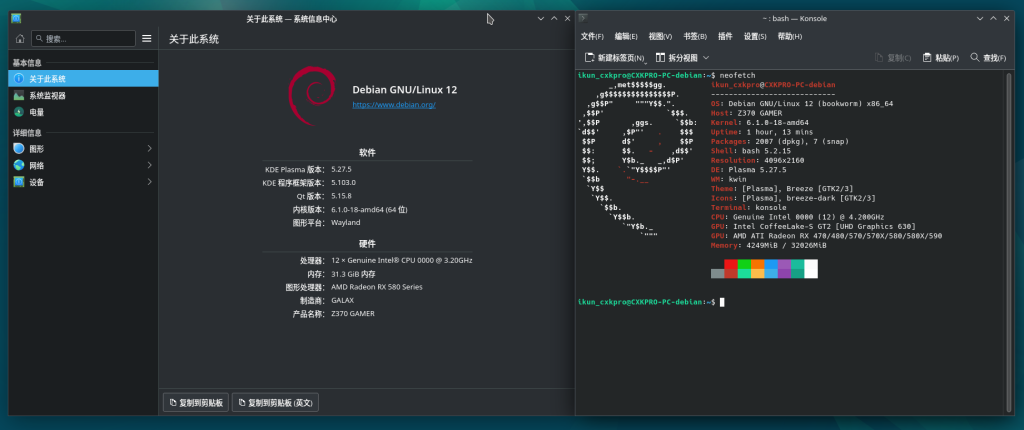Open the 帮助(H) menu in Konsole
This screenshot has height=430, width=1024.
click(x=790, y=37)
